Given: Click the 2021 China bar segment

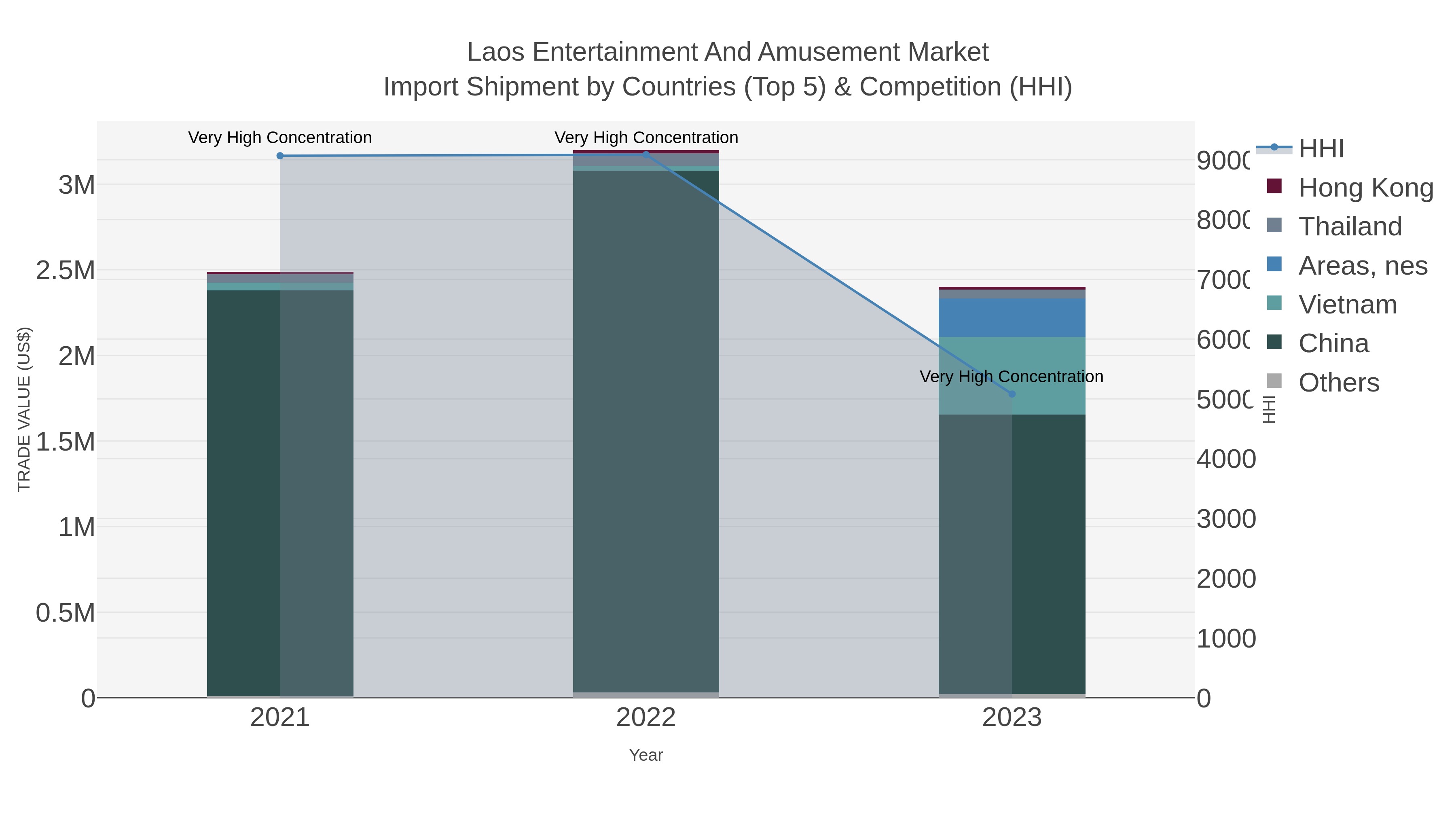Looking at the screenshot, I should coord(280,493).
